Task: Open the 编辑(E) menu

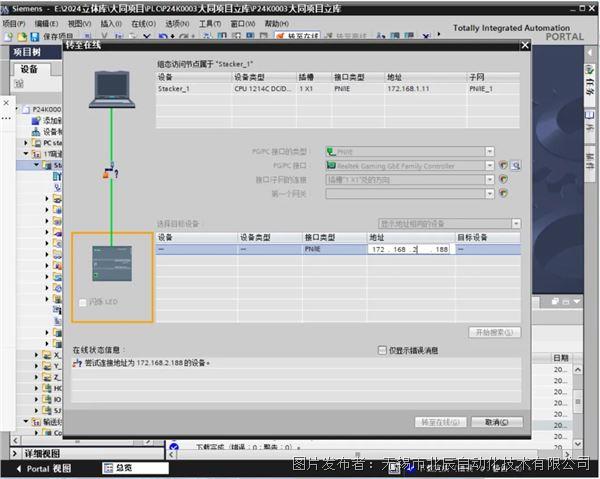Action: 46,24
